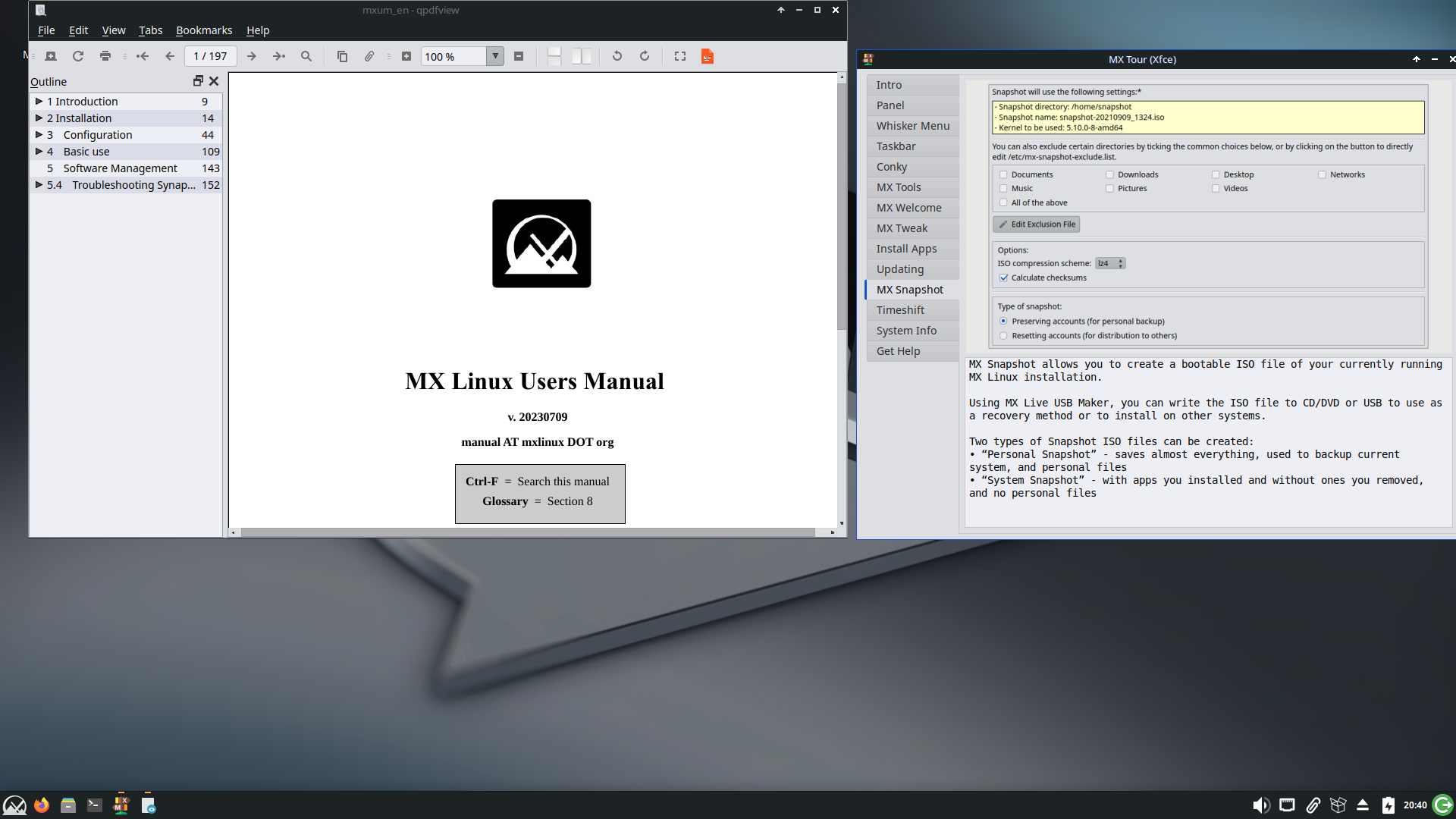This screenshot has width=1456, height=819.
Task: Tick the Documents exclusion checkbox
Action: click(x=1003, y=174)
